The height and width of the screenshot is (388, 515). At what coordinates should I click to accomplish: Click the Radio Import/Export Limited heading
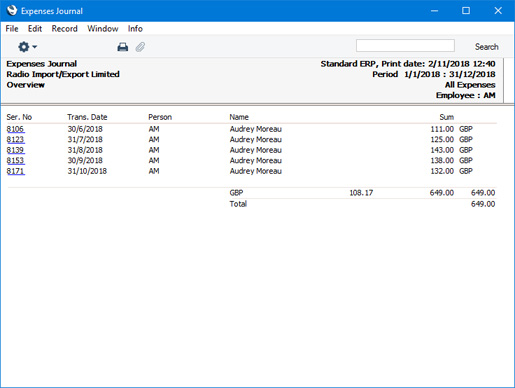tap(63, 74)
